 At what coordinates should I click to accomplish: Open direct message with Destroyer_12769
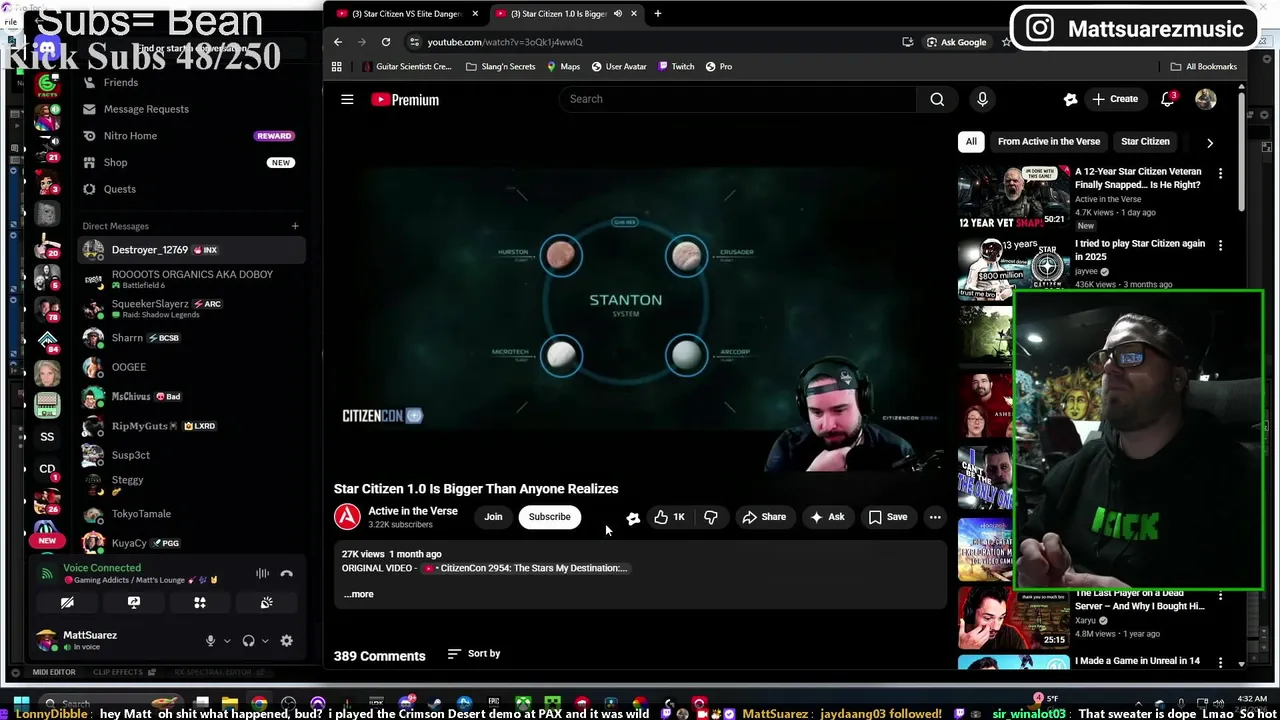click(x=190, y=250)
